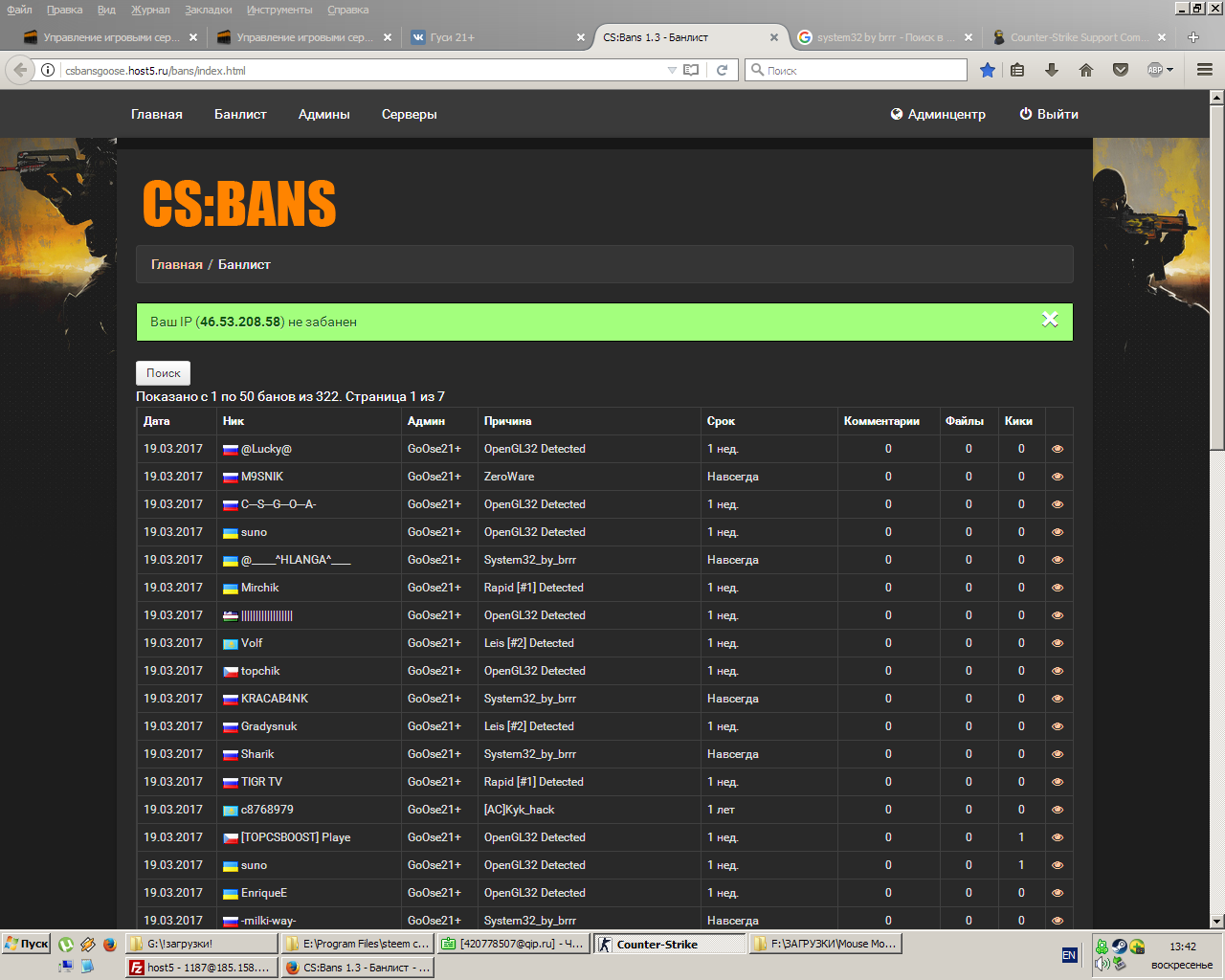Image resolution: width=1225 pixels, height=980 pixels.
Task: View details eye icon for Volf
Action: [x=1058, y=643]
